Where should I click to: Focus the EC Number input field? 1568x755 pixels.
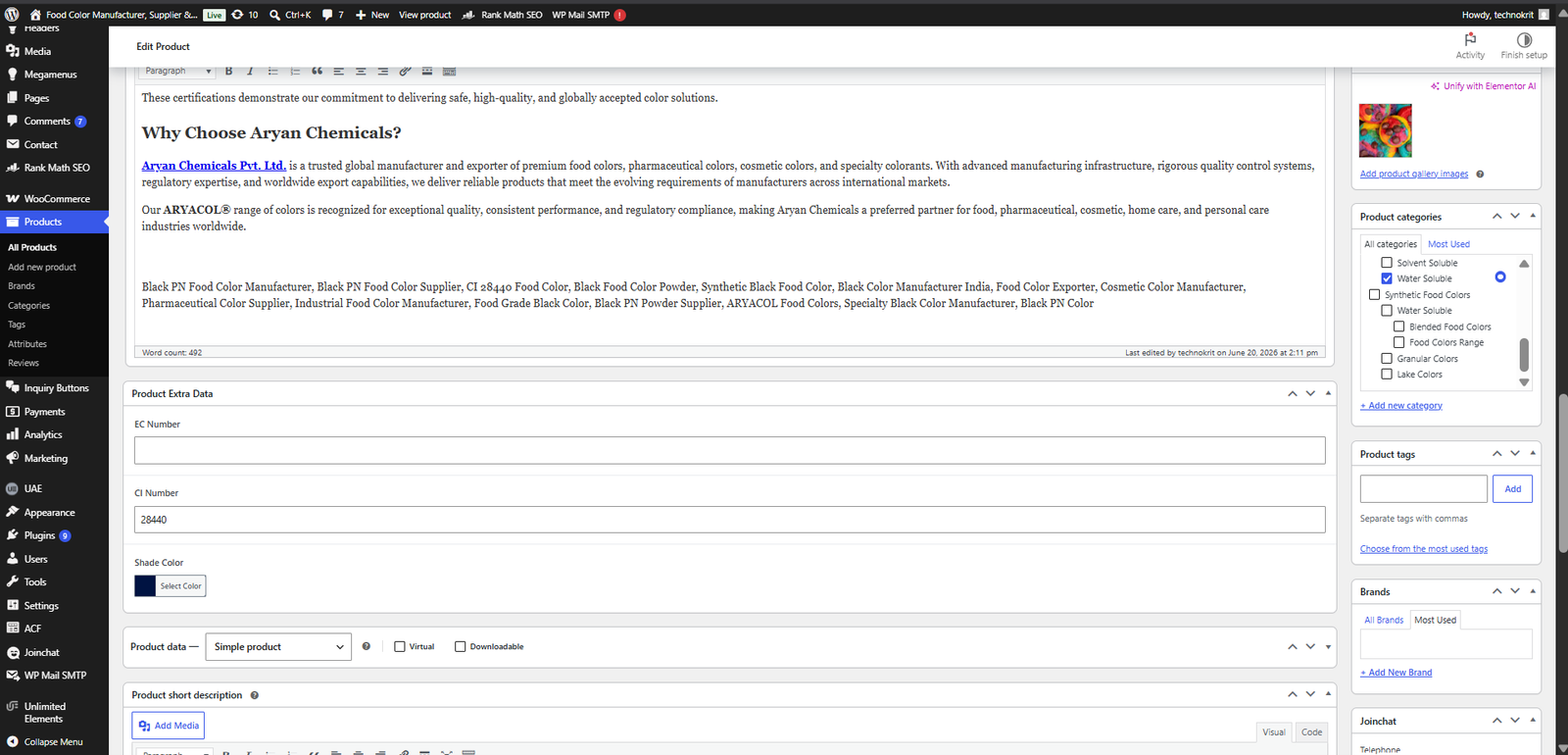pos(730,450)
